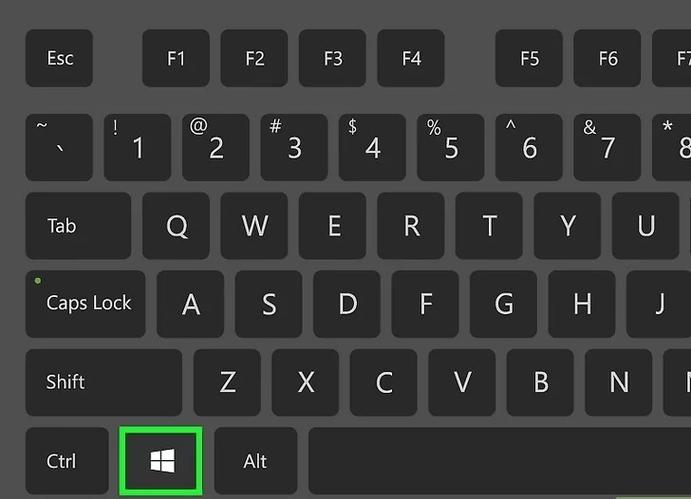Click the left Shift key
This screenshot has height=499, width=691.
[x=104, y=382]
